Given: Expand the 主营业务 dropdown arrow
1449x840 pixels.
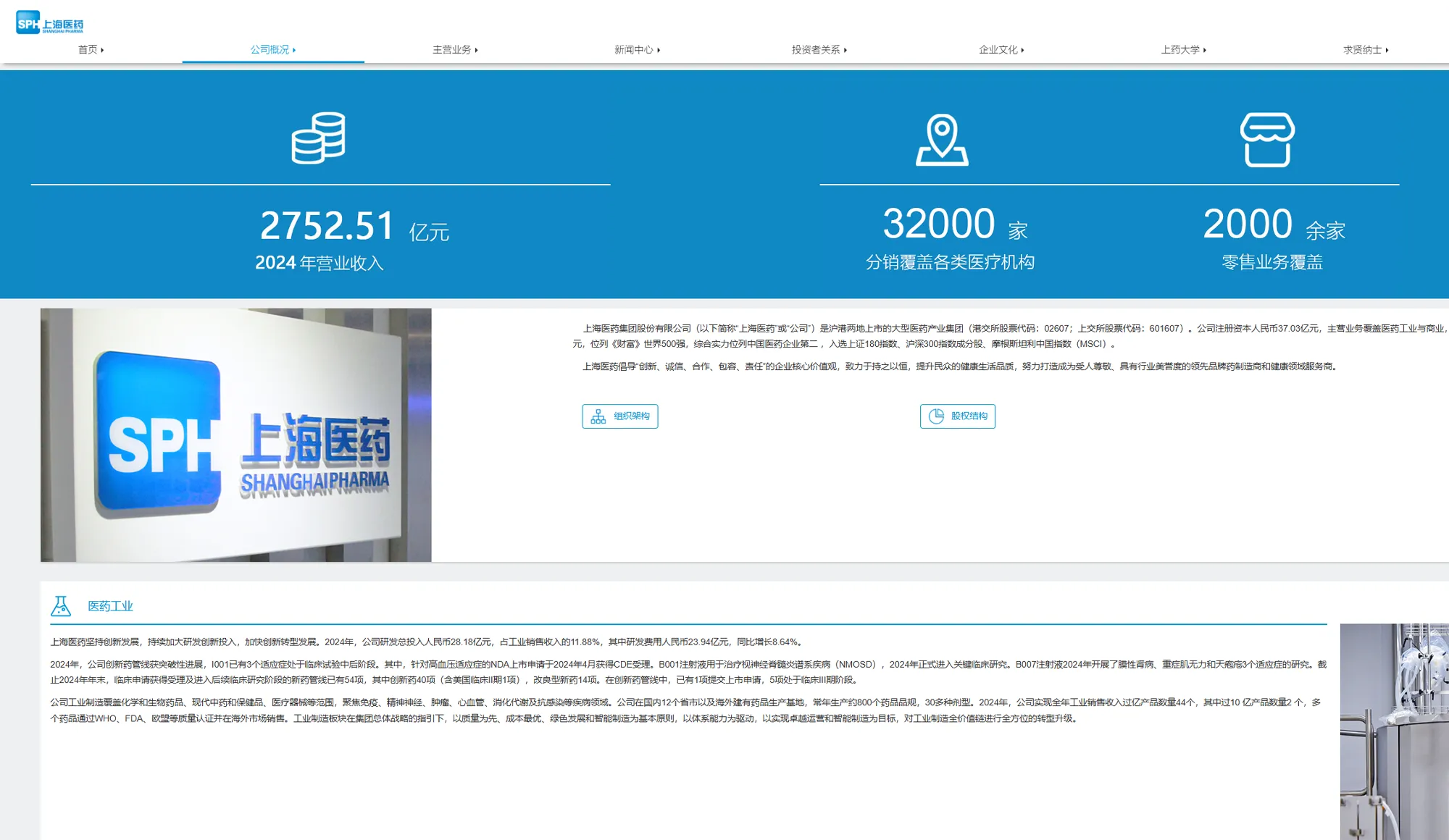Looking at the screenshot, I should (476, 51).
